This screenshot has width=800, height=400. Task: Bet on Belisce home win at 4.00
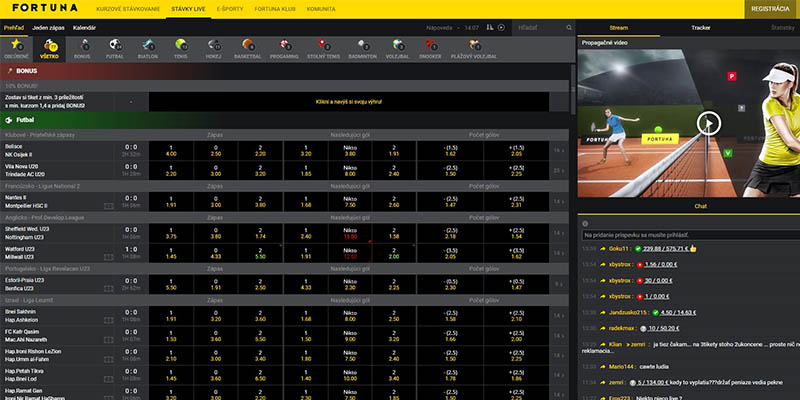(x=171, y=151)
